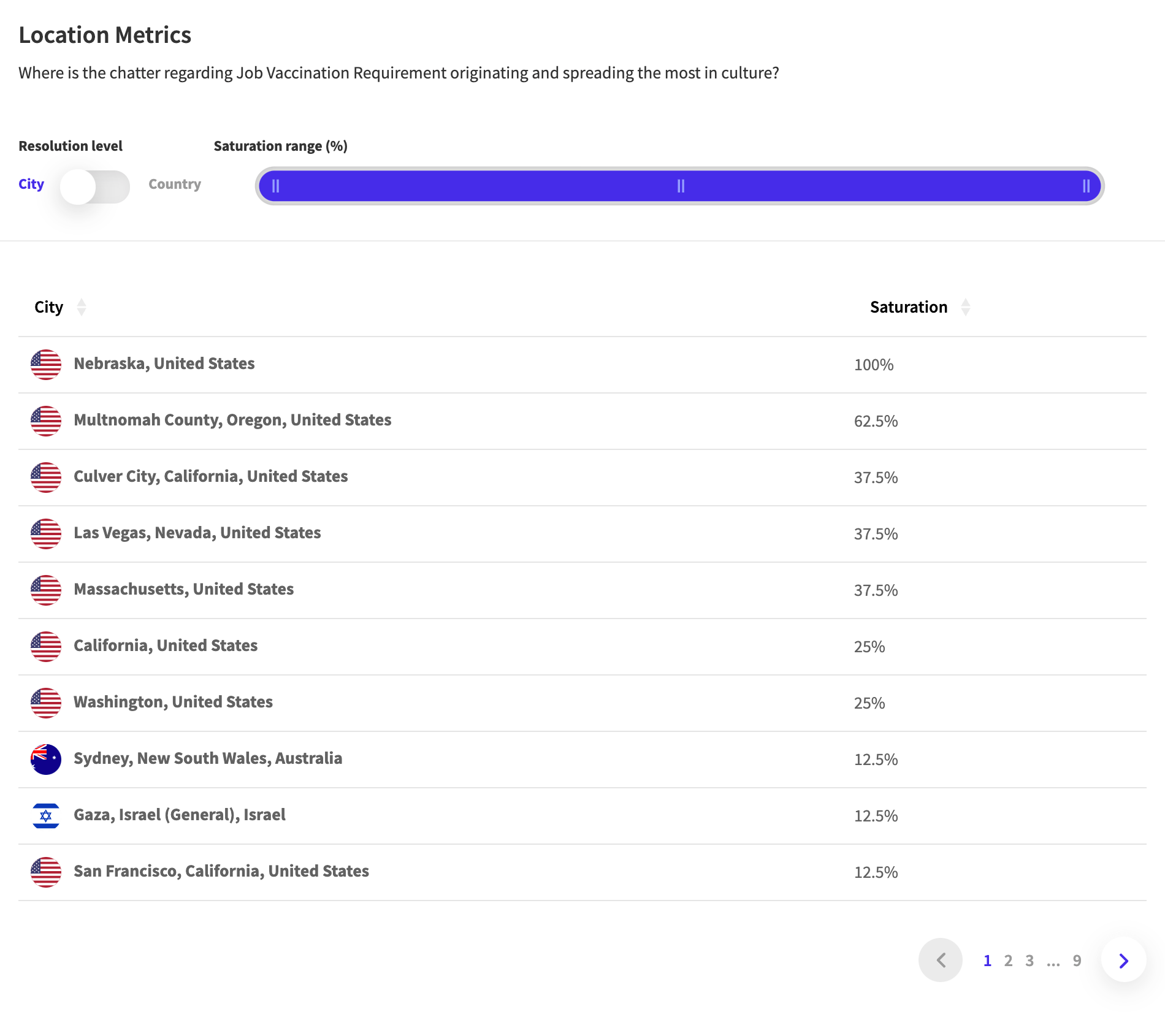Sort table by City column arrows
Viewport: 1165px width, 1036px height.
[x=82, y=307]
